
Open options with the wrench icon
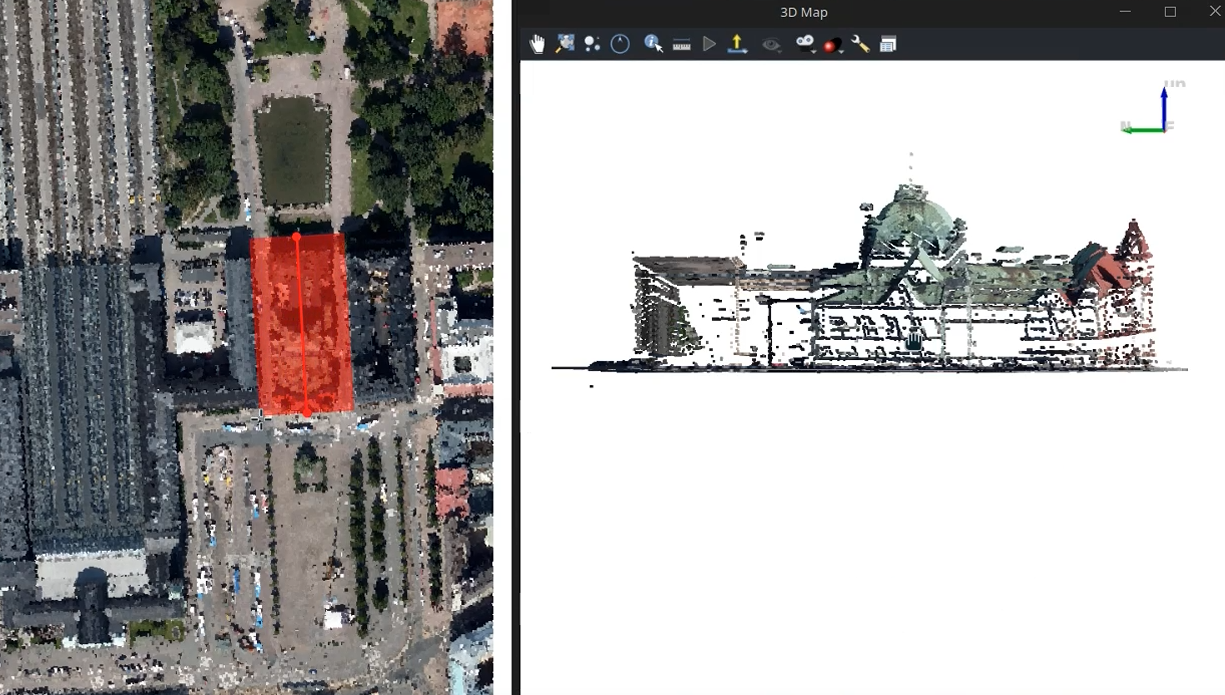coord(860,44)
